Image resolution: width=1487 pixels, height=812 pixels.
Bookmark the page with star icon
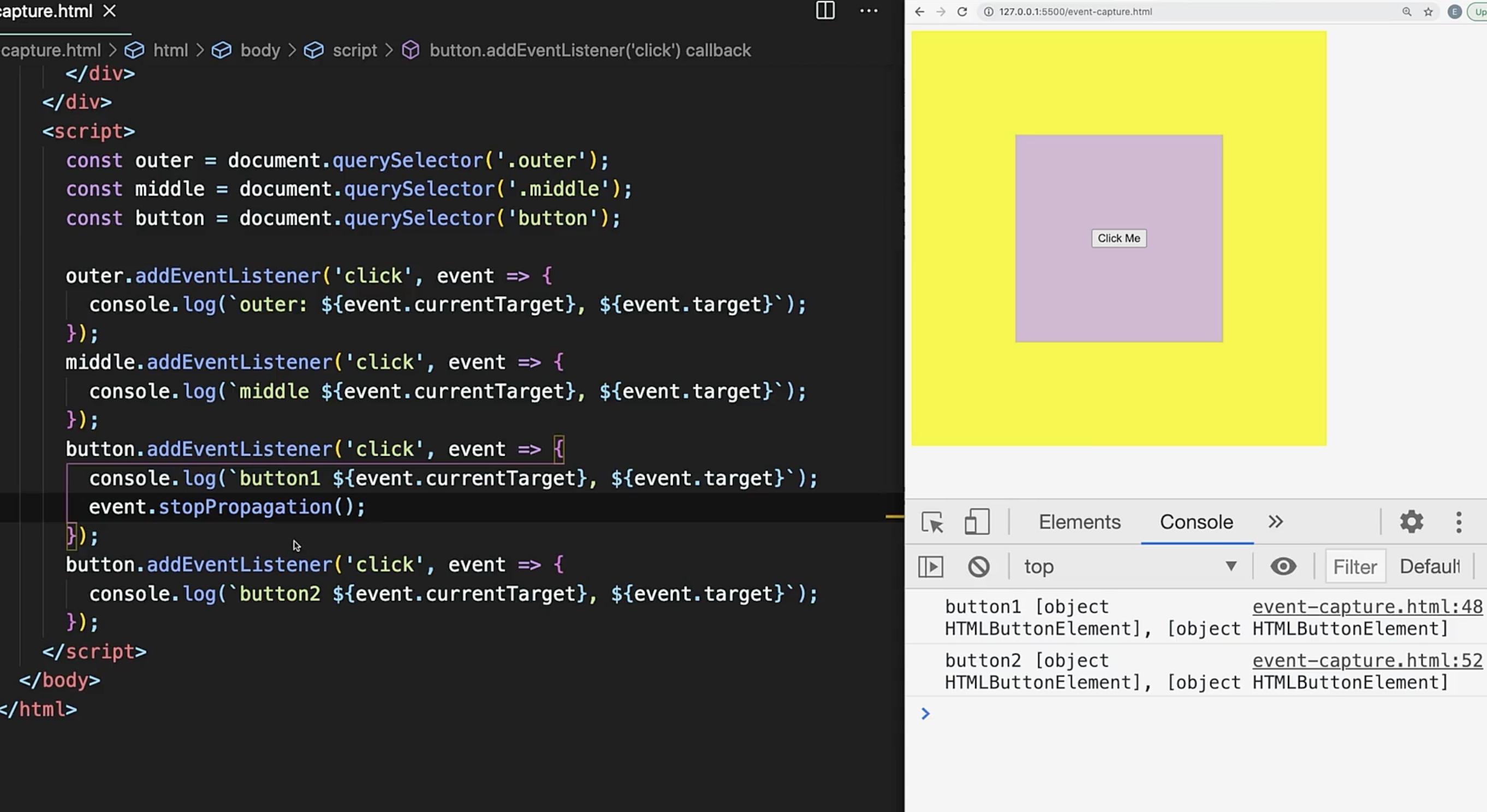(1428, 11)
